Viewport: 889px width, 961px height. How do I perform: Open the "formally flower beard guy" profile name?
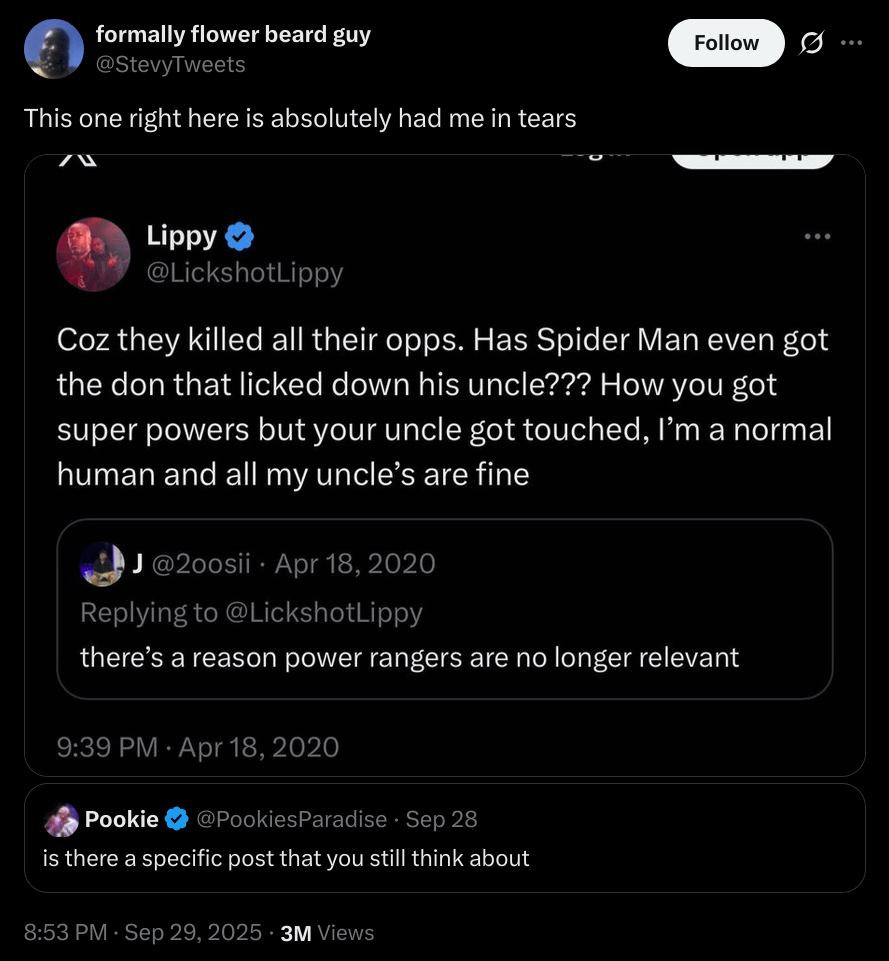(233, 34)
